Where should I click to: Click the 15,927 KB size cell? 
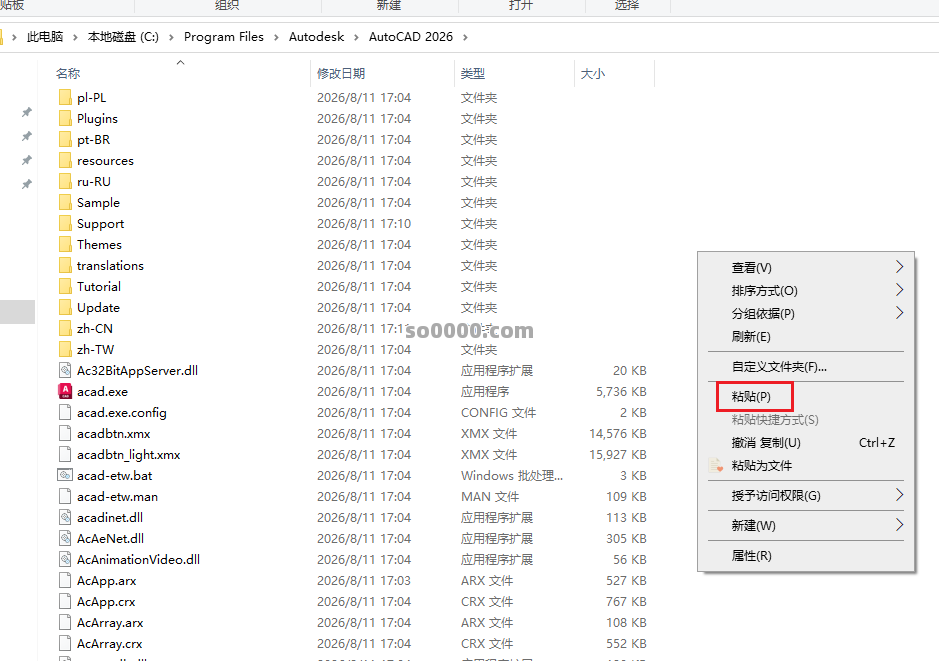tap(618, 454)
